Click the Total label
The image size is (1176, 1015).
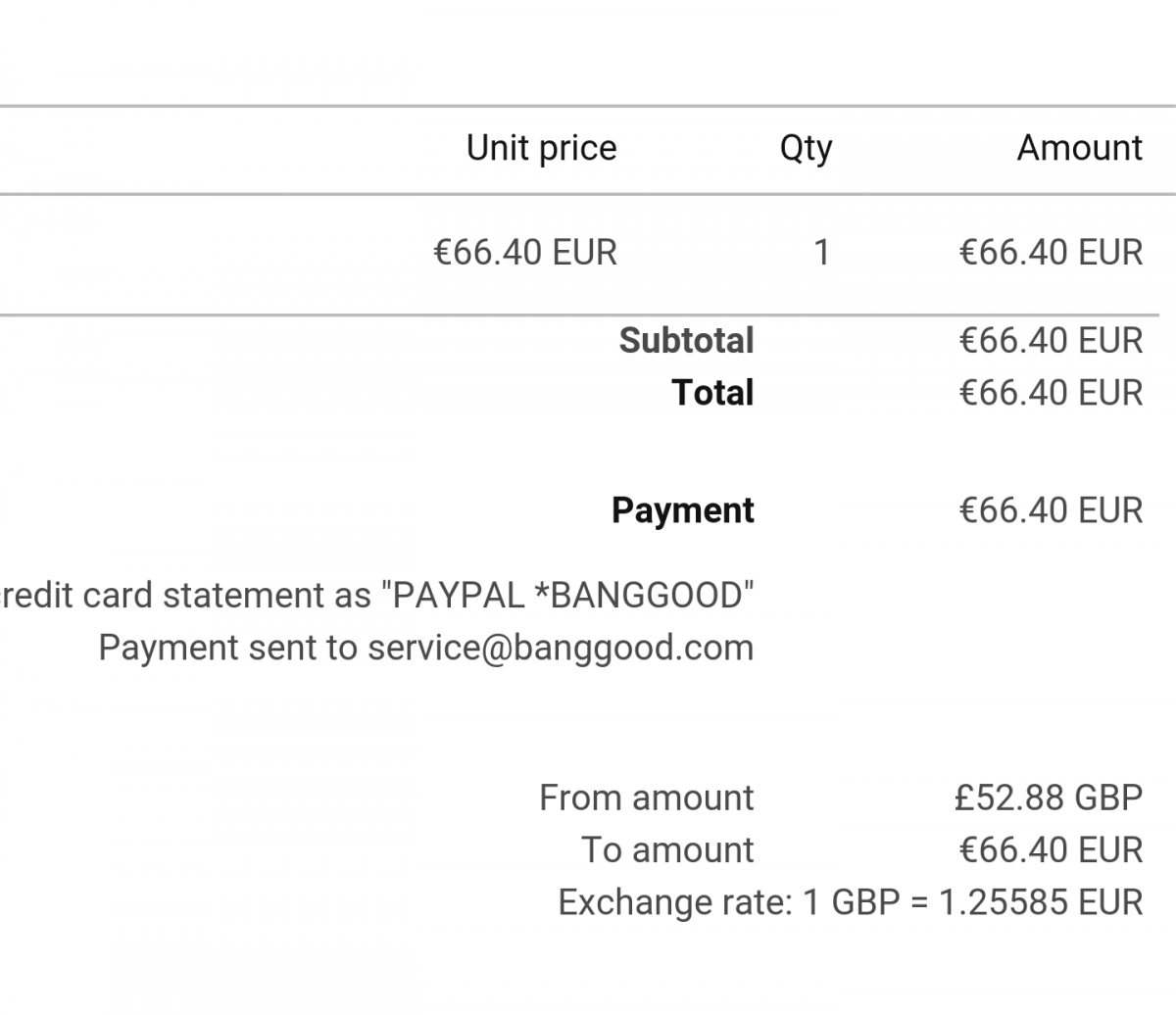[712, 393]
